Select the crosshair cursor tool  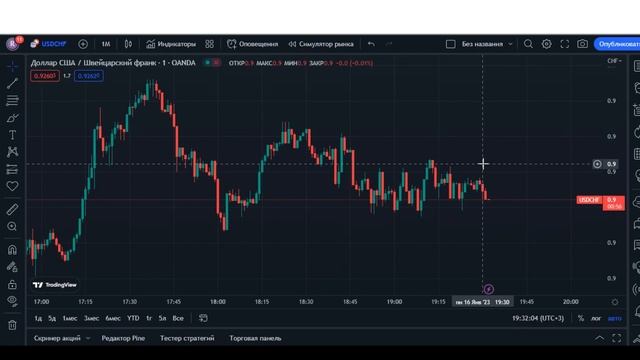click(x=12, y=66)
